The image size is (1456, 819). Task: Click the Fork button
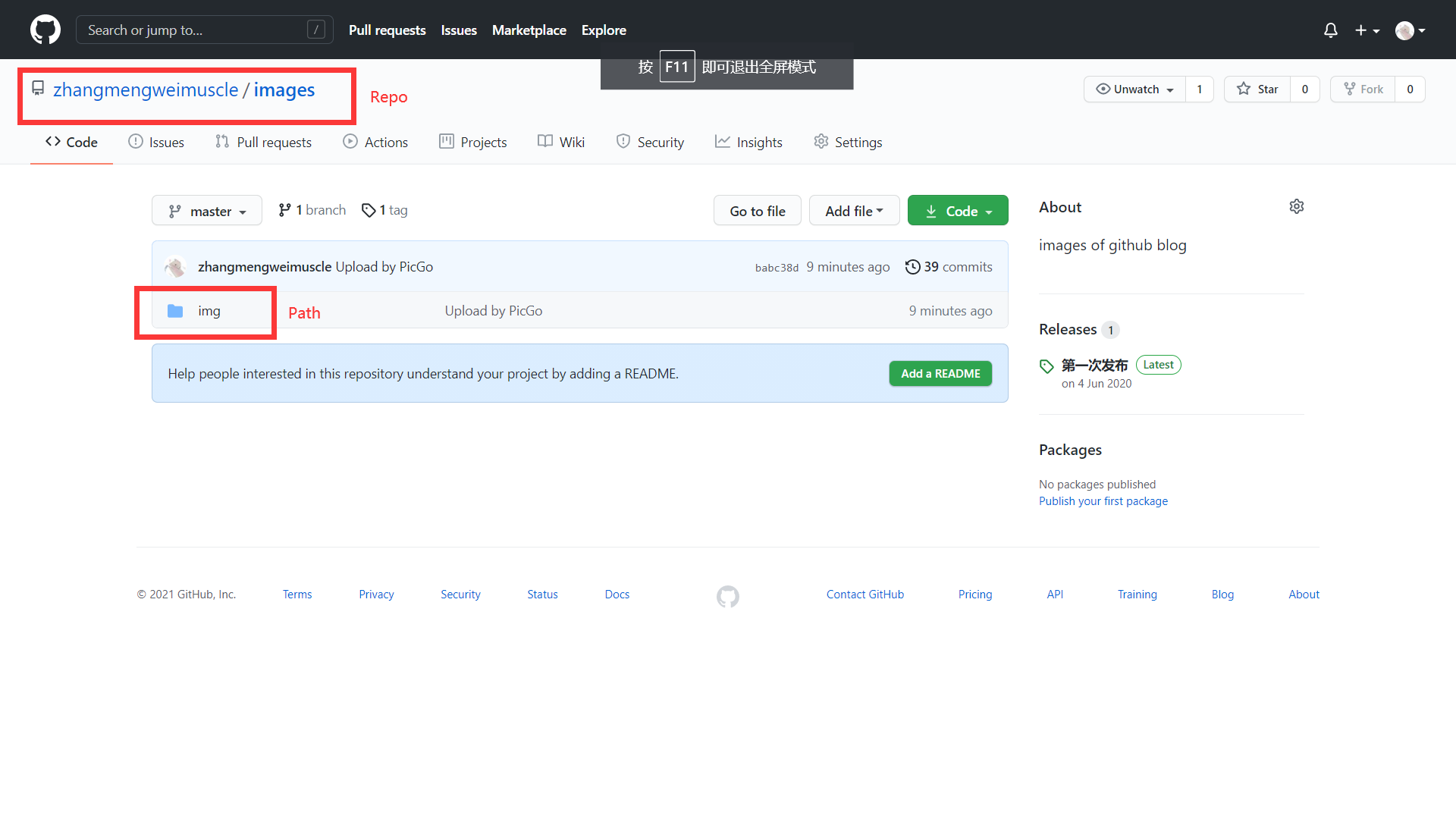[x=1363, y=89]
